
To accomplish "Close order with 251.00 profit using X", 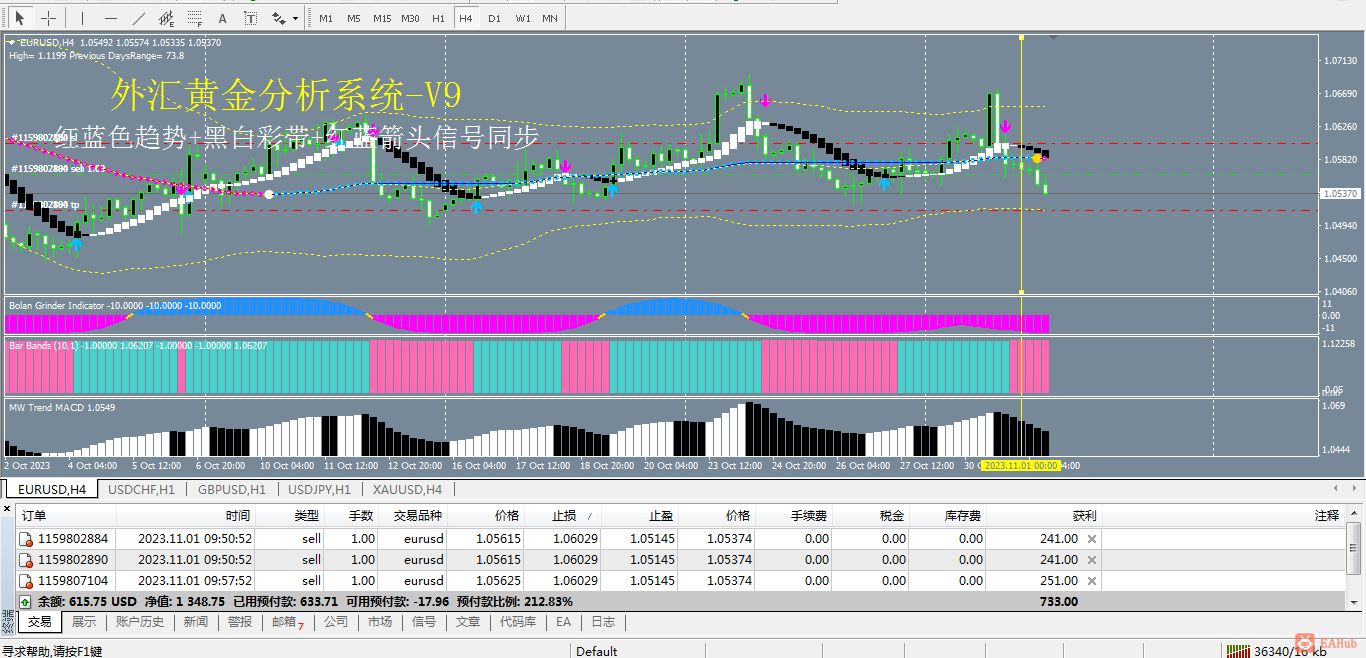I will coord(1092,580).
